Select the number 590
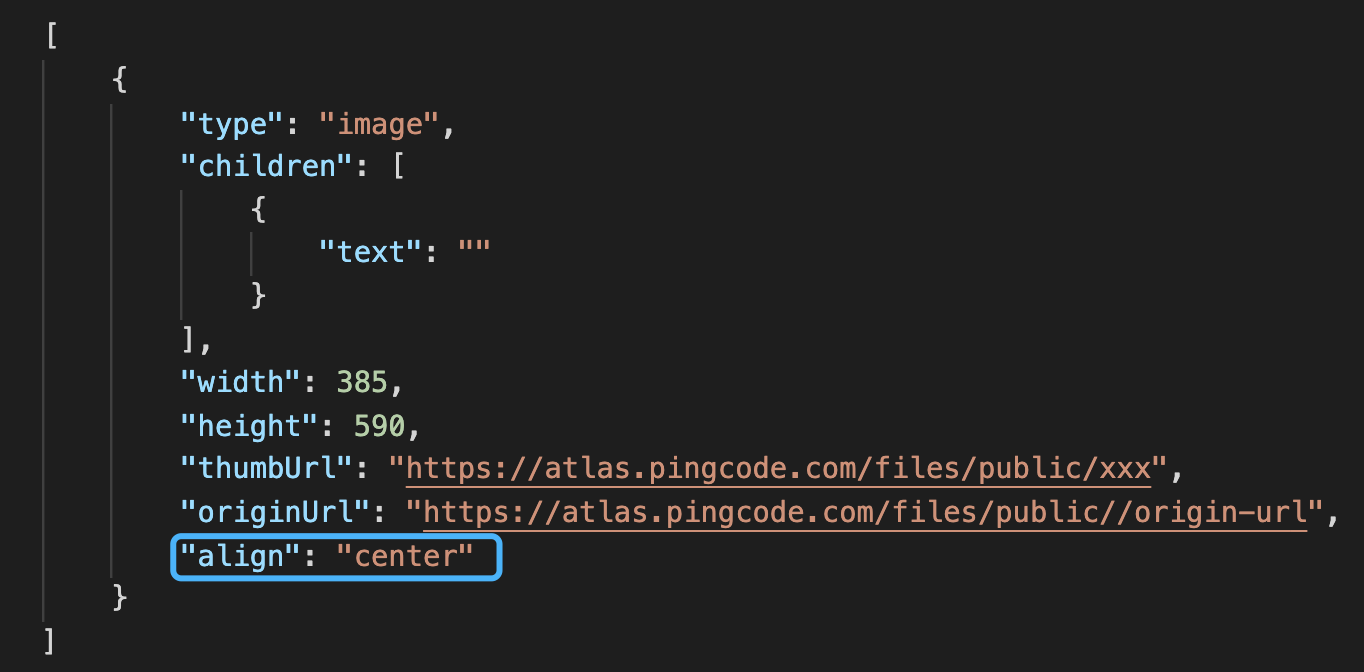Viewport: 1364px width, 672px height. point(379,426)
